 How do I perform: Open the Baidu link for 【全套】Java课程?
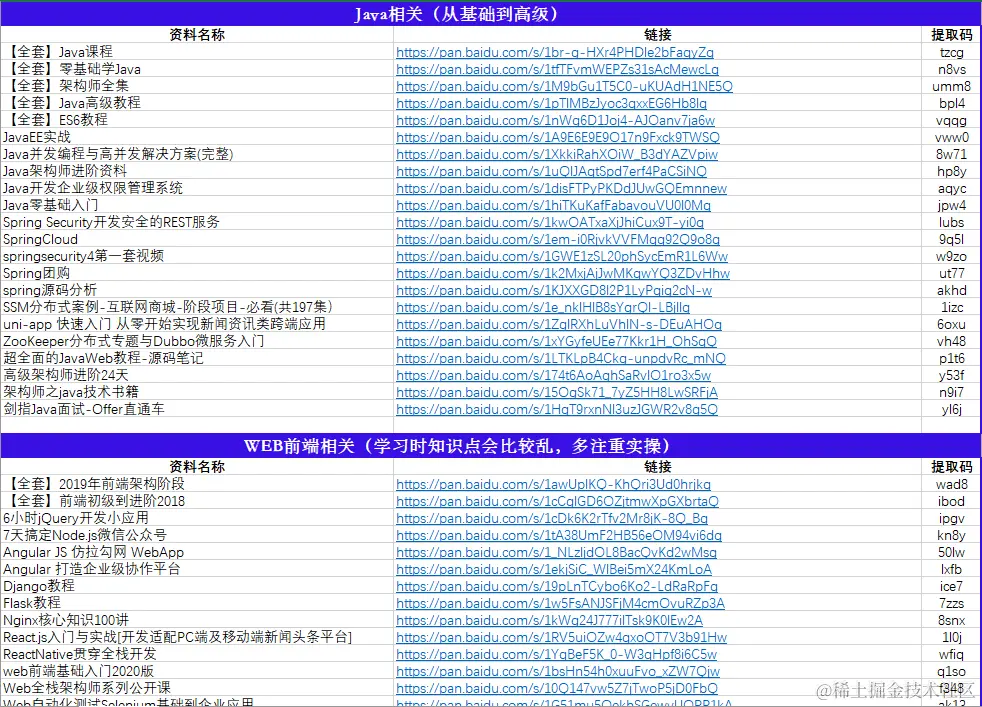pyautogui.click(x=555, y=53)
